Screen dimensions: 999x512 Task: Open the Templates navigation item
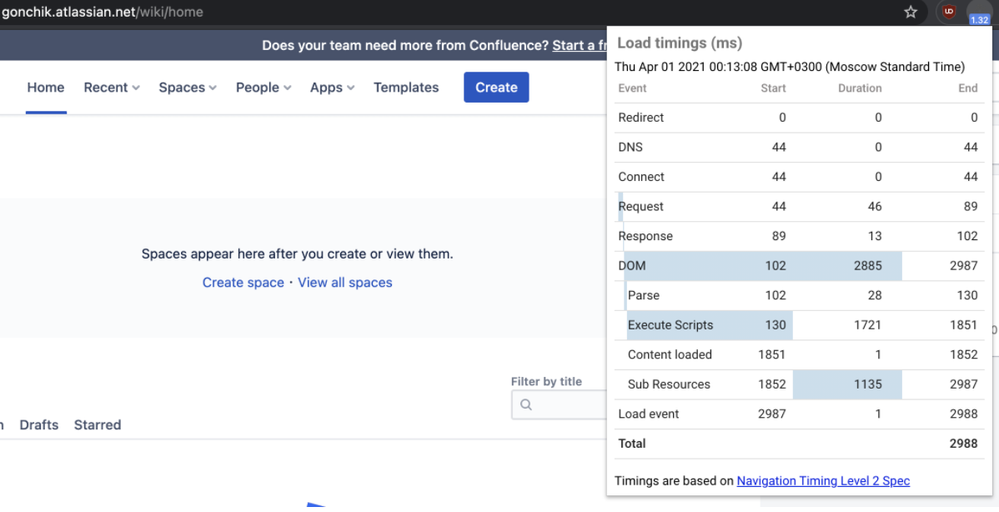(406, 87)
